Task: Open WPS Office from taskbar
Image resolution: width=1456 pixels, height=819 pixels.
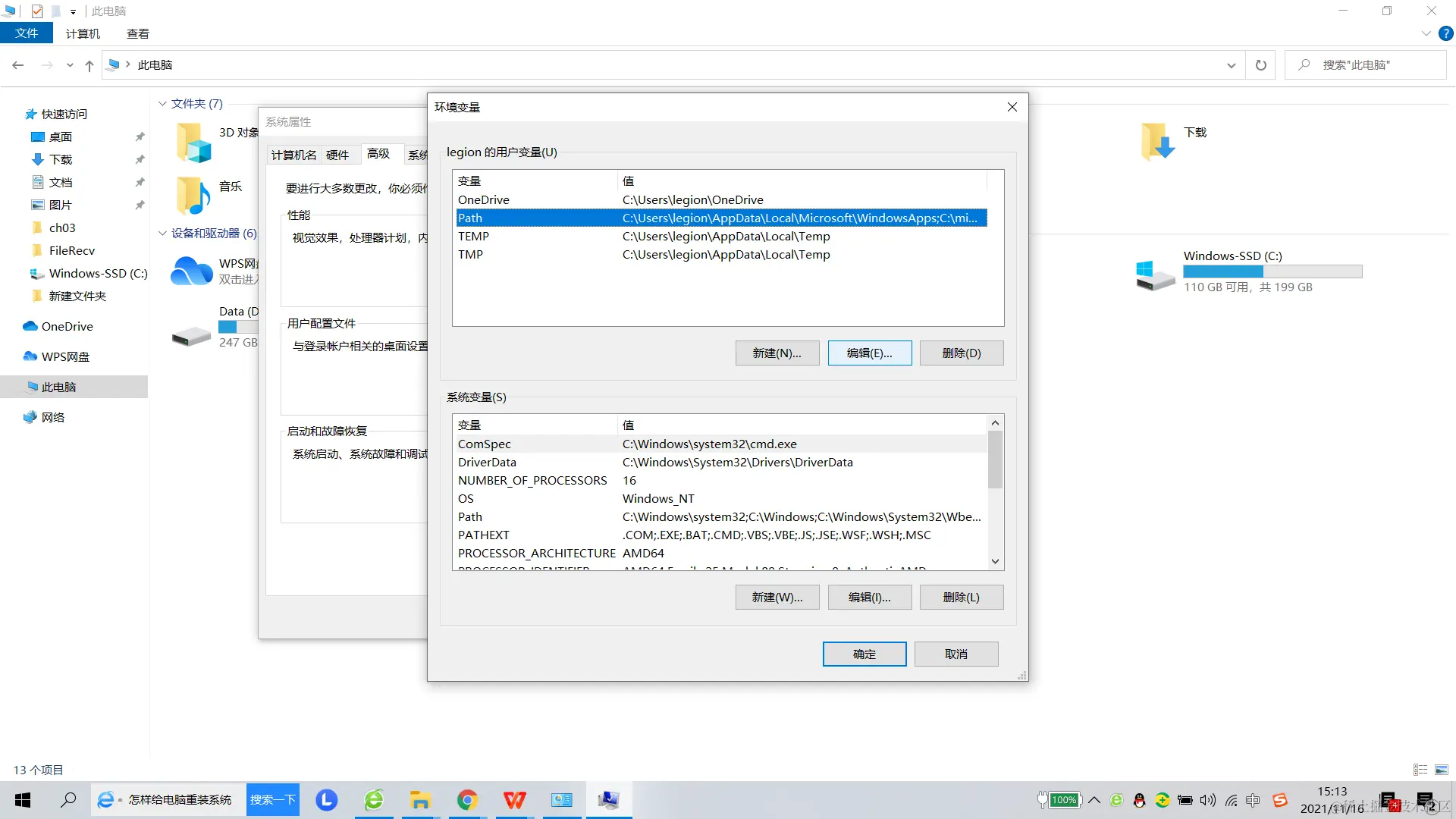Action: [514, 800]
